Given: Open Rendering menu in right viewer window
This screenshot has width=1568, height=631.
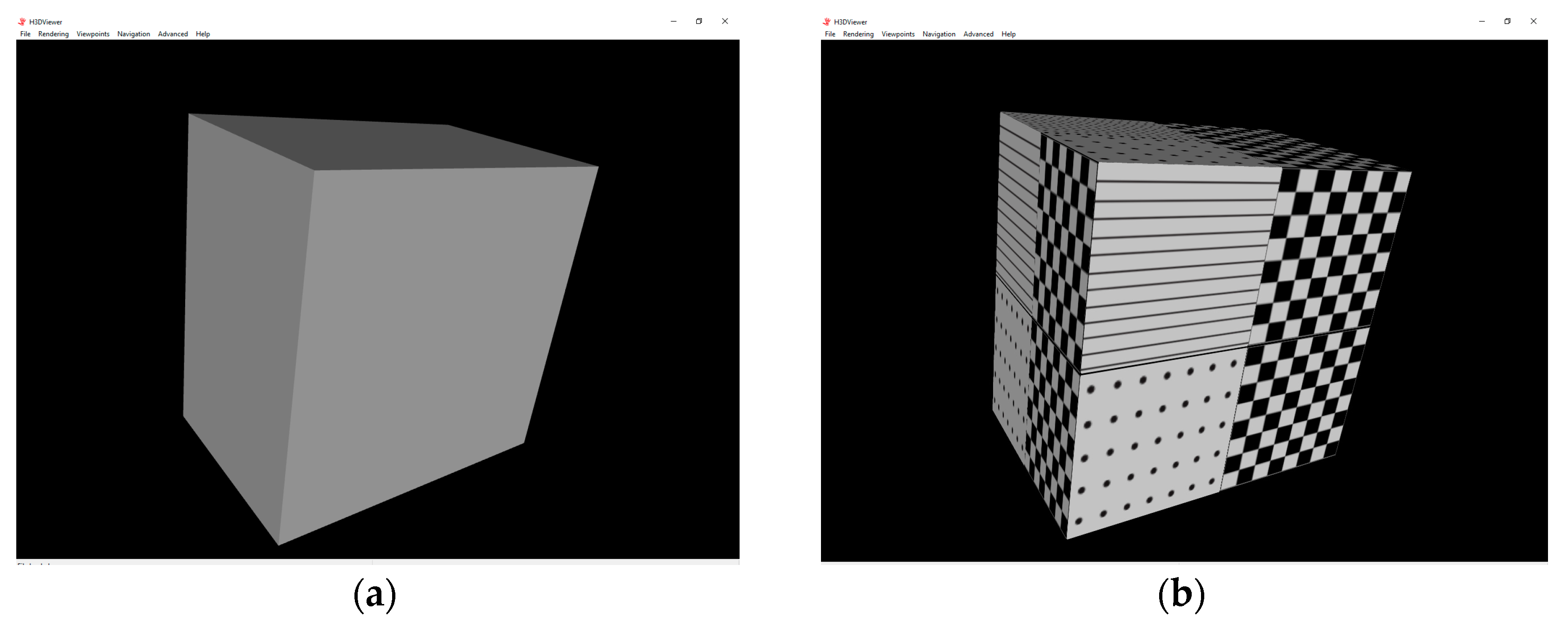Looking at the screenshot, I should coord(858,34).
